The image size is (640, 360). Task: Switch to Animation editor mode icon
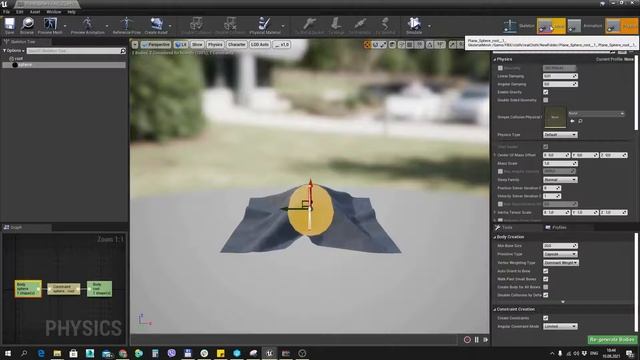(x=574, y=26)
